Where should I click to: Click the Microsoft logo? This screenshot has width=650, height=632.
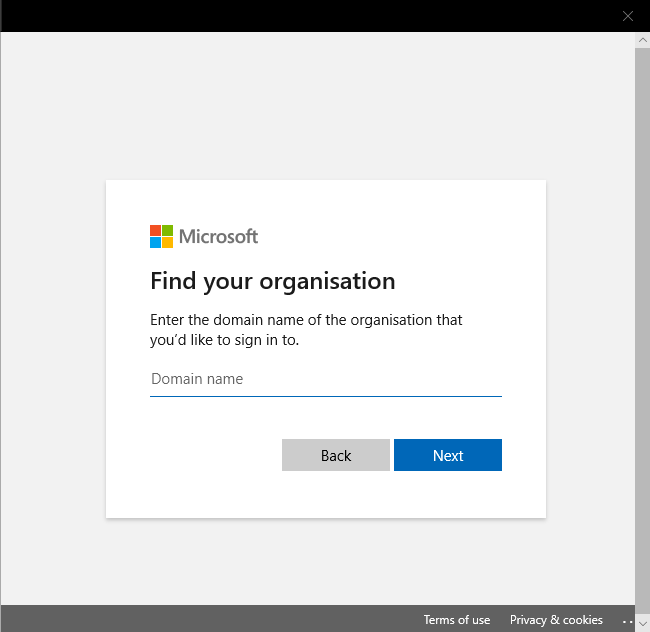click(204, 236)
